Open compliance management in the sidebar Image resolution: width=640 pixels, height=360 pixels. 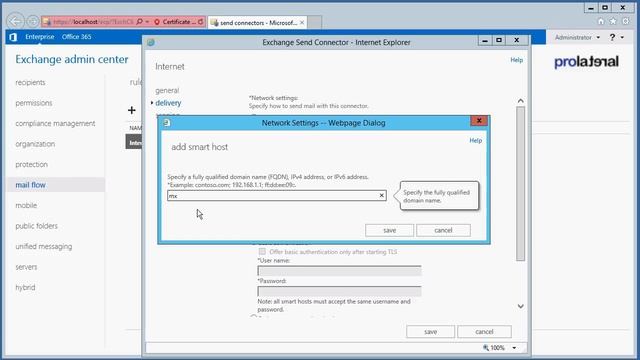[55, 123]
